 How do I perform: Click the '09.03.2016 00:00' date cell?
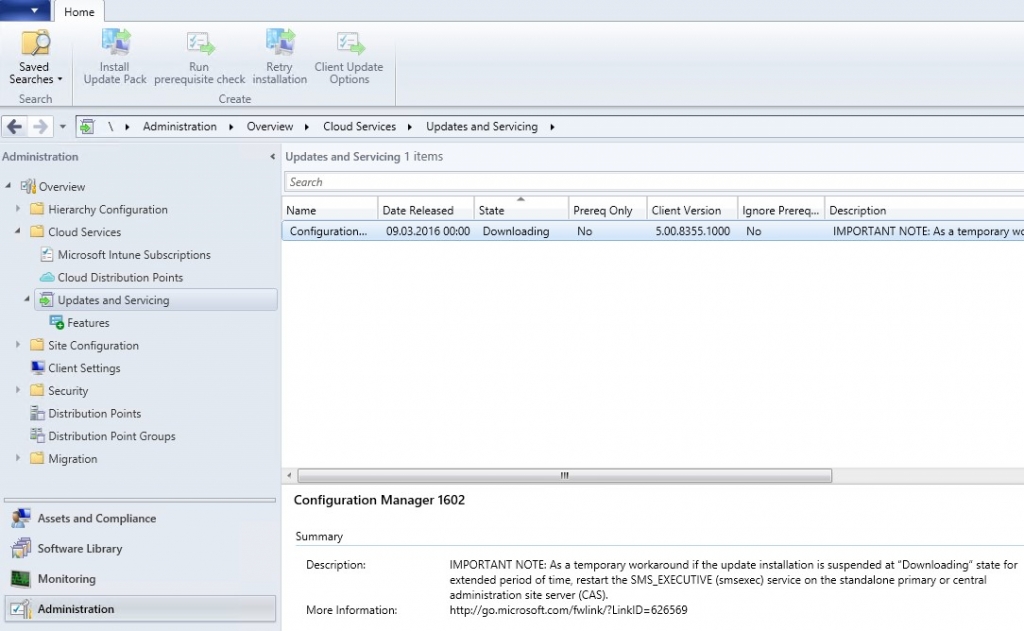tap(428, 231)
